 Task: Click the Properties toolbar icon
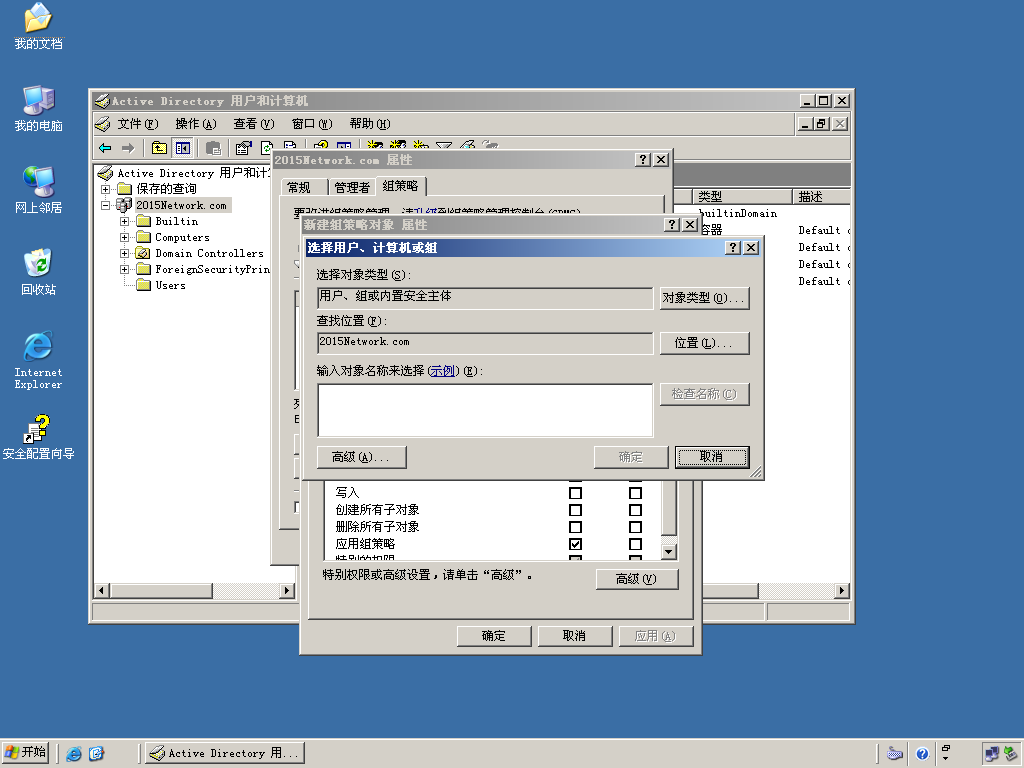pyautogui.click(x=243, y=148)
